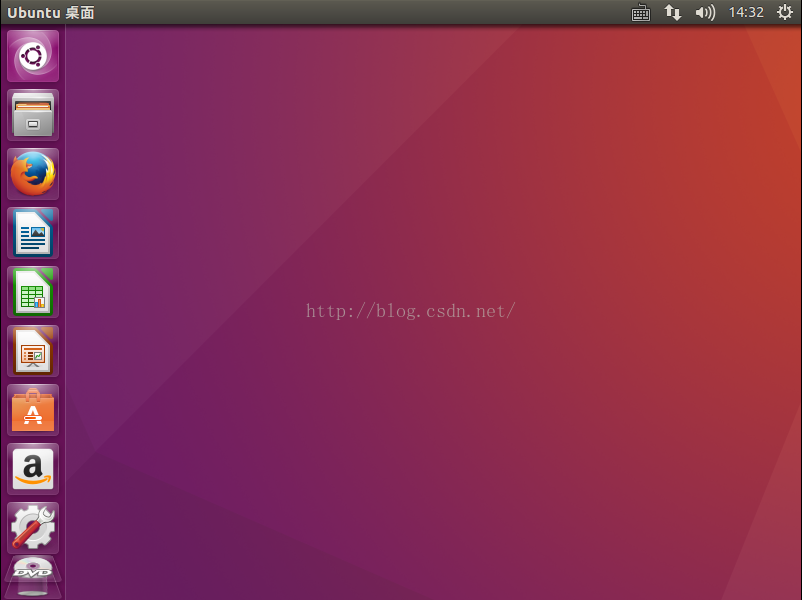Open the Files manager from the launcher
Image resolution: width=802 pixels, height=600 pixels.
[33, 115]
